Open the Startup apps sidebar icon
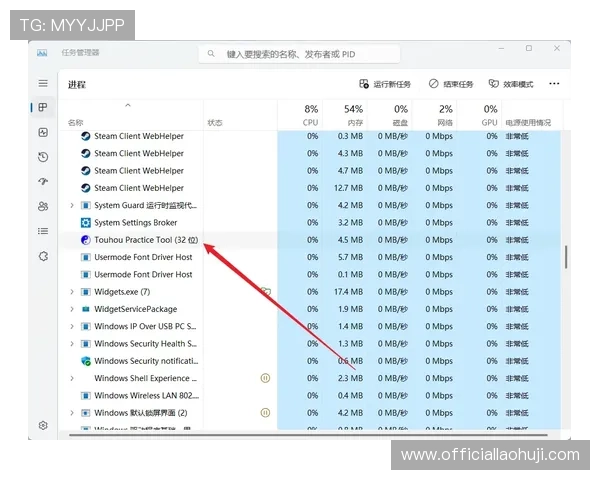The width and height of the screenshot is (600, 480). click(43, 182)
